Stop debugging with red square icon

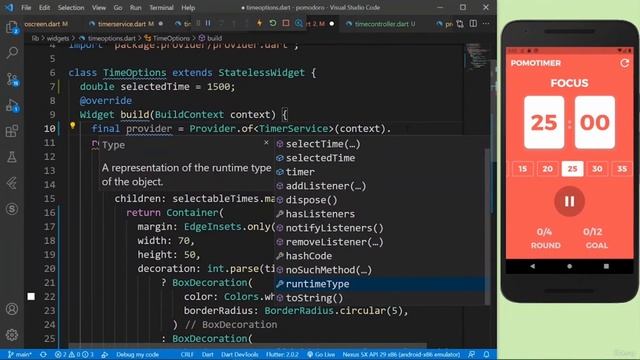pos(286,23)
